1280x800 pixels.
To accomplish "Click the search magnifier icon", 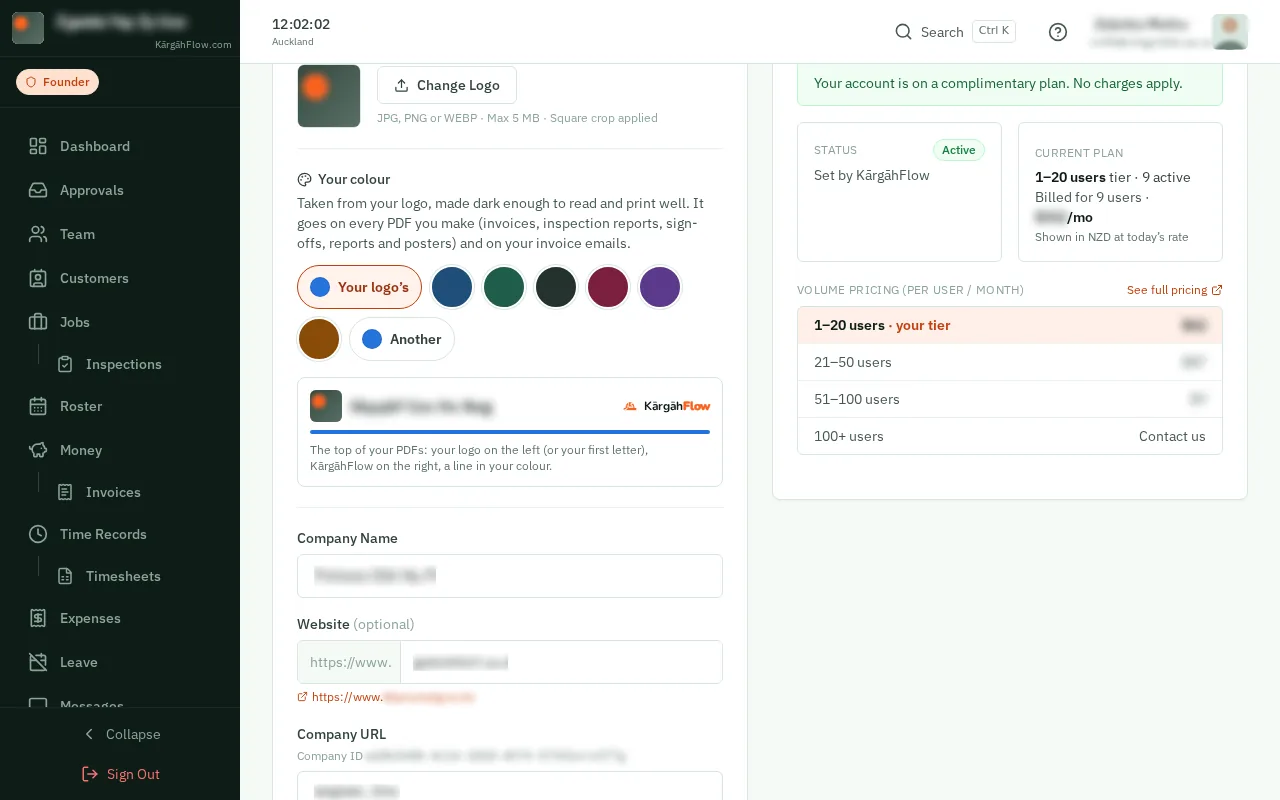I will (903, 32).
